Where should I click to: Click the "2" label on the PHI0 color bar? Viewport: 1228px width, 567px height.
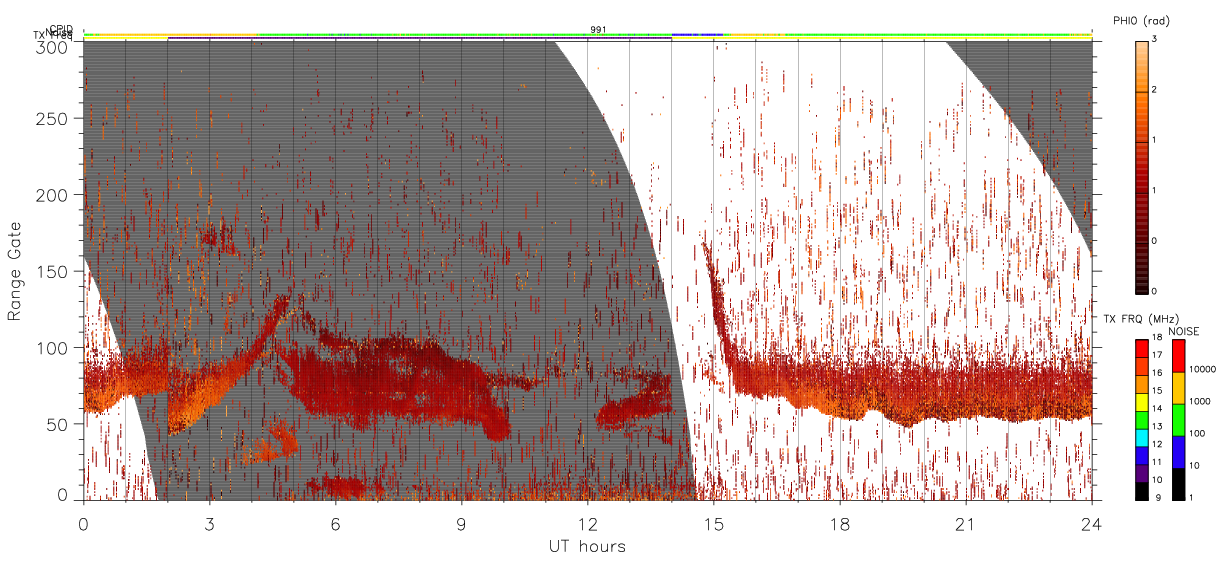point(1154,90)
